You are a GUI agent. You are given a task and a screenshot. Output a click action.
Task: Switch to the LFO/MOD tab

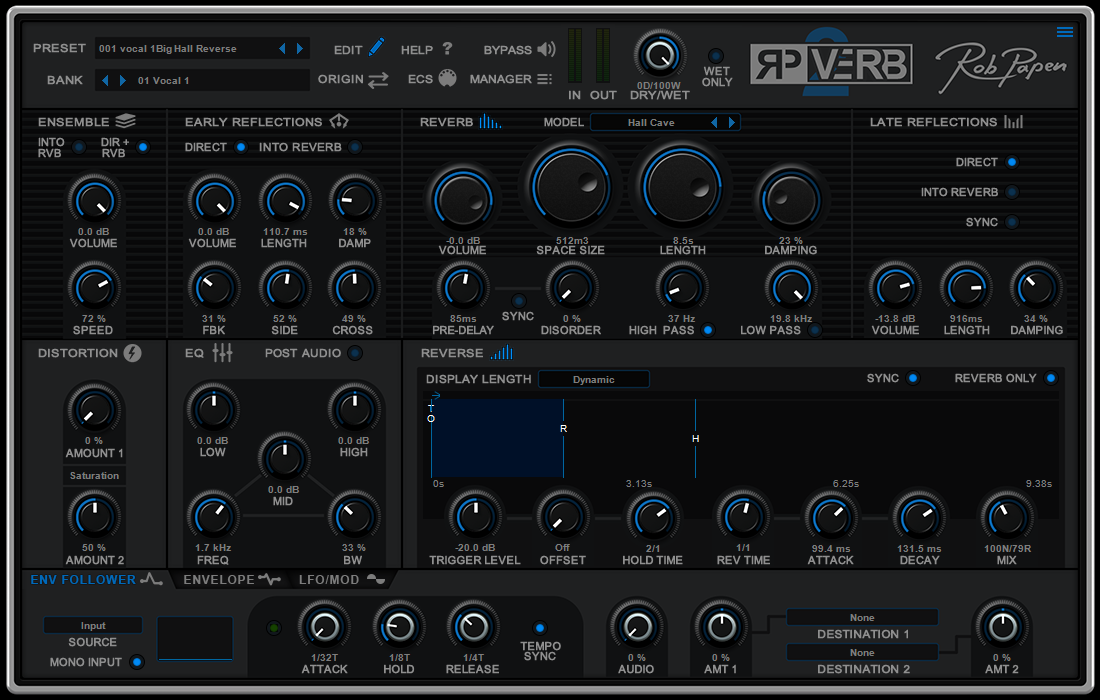coord(342,579)
